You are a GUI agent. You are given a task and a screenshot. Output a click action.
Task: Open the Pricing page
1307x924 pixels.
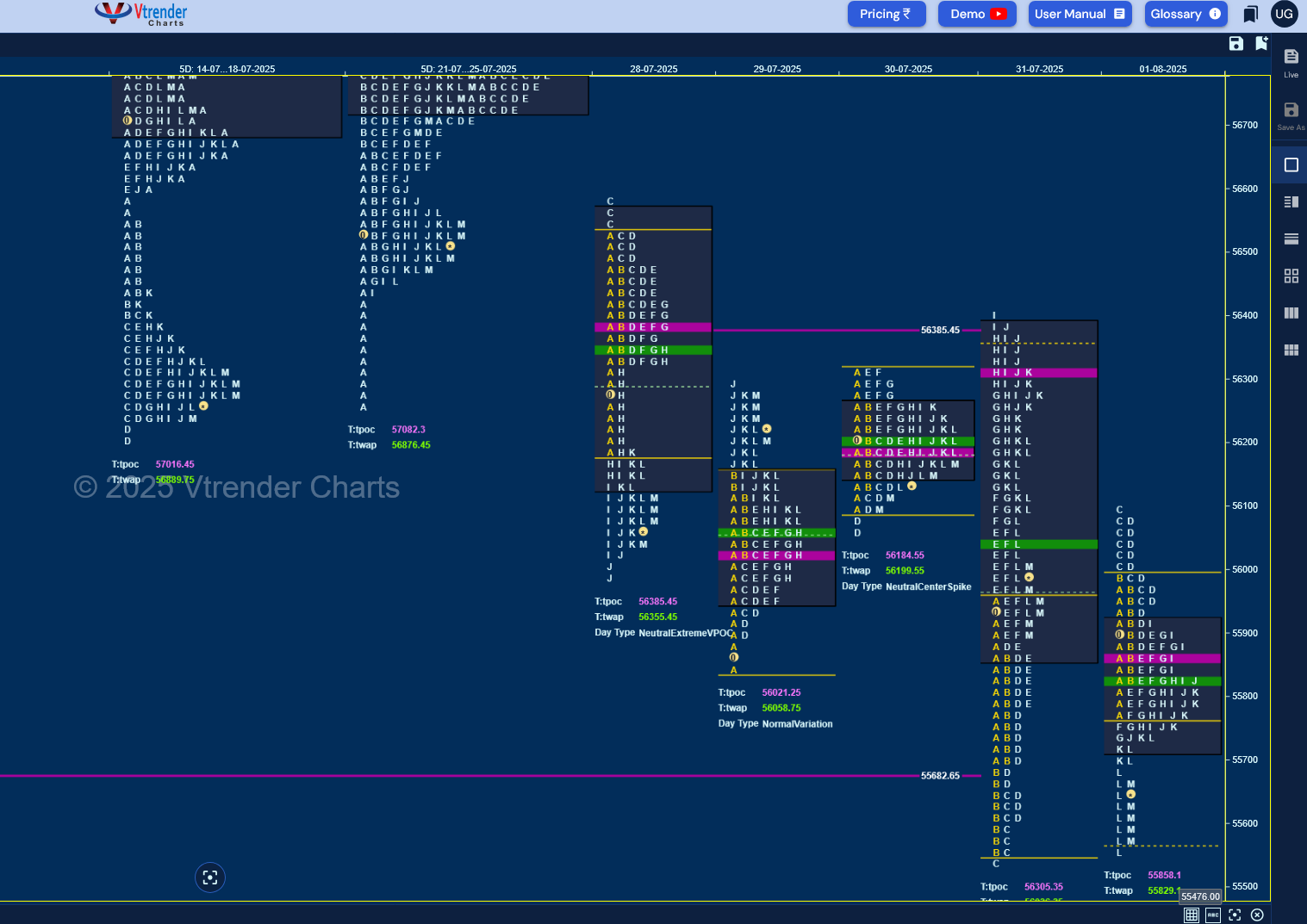tap(887, 14)
